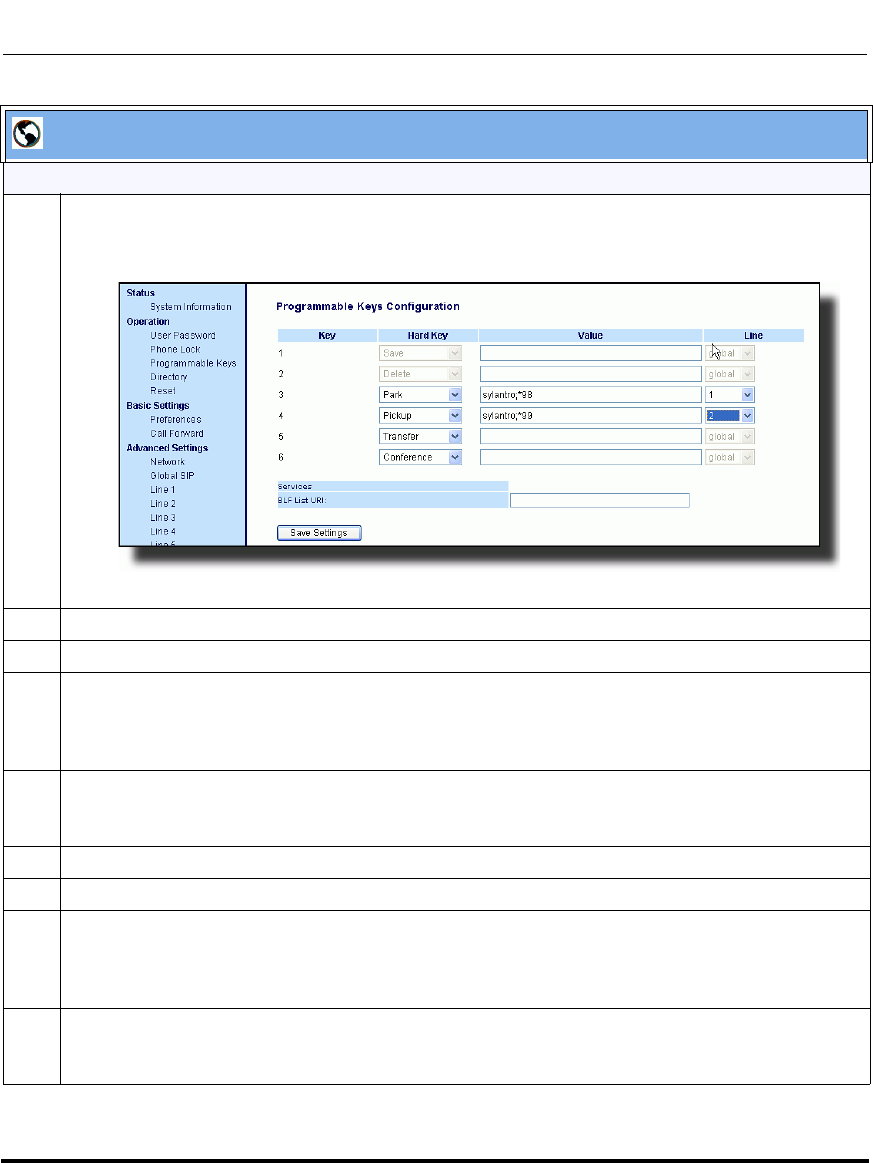Open the Directory page
This screenshot has height=1163, width=873.
tap(168, 378)
